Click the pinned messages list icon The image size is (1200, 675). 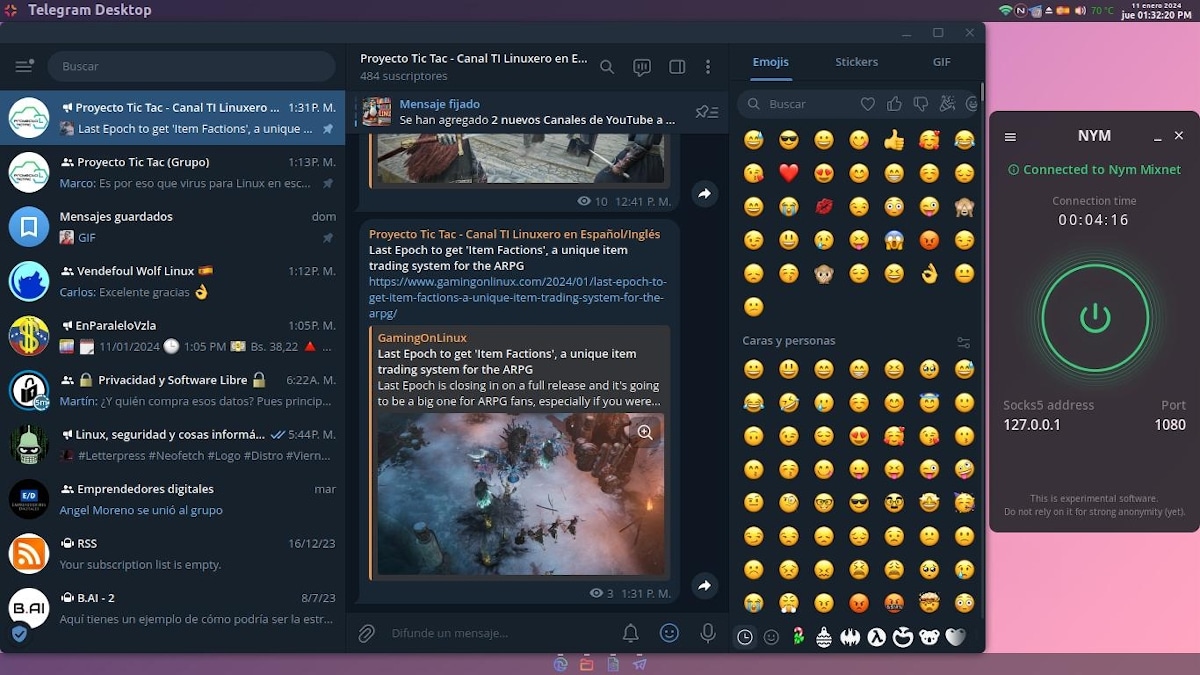707,112
